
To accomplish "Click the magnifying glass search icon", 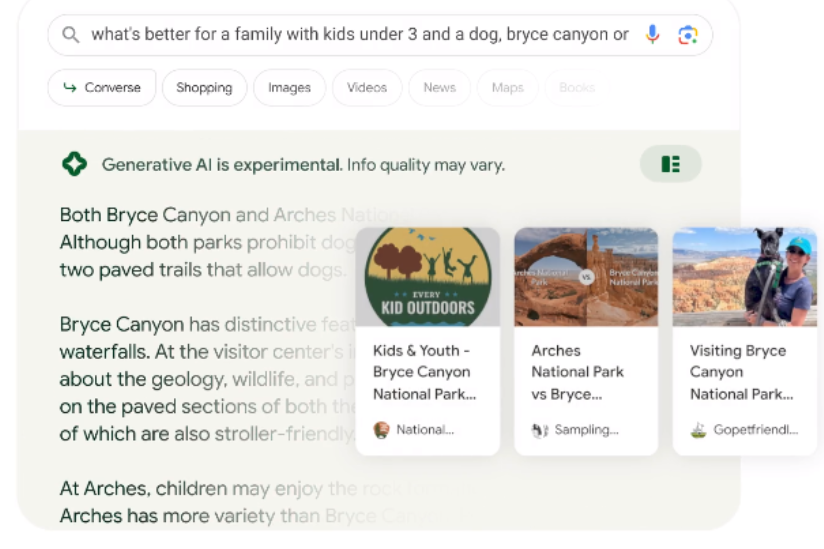I will pyautogui.click(x=70, y=35).
